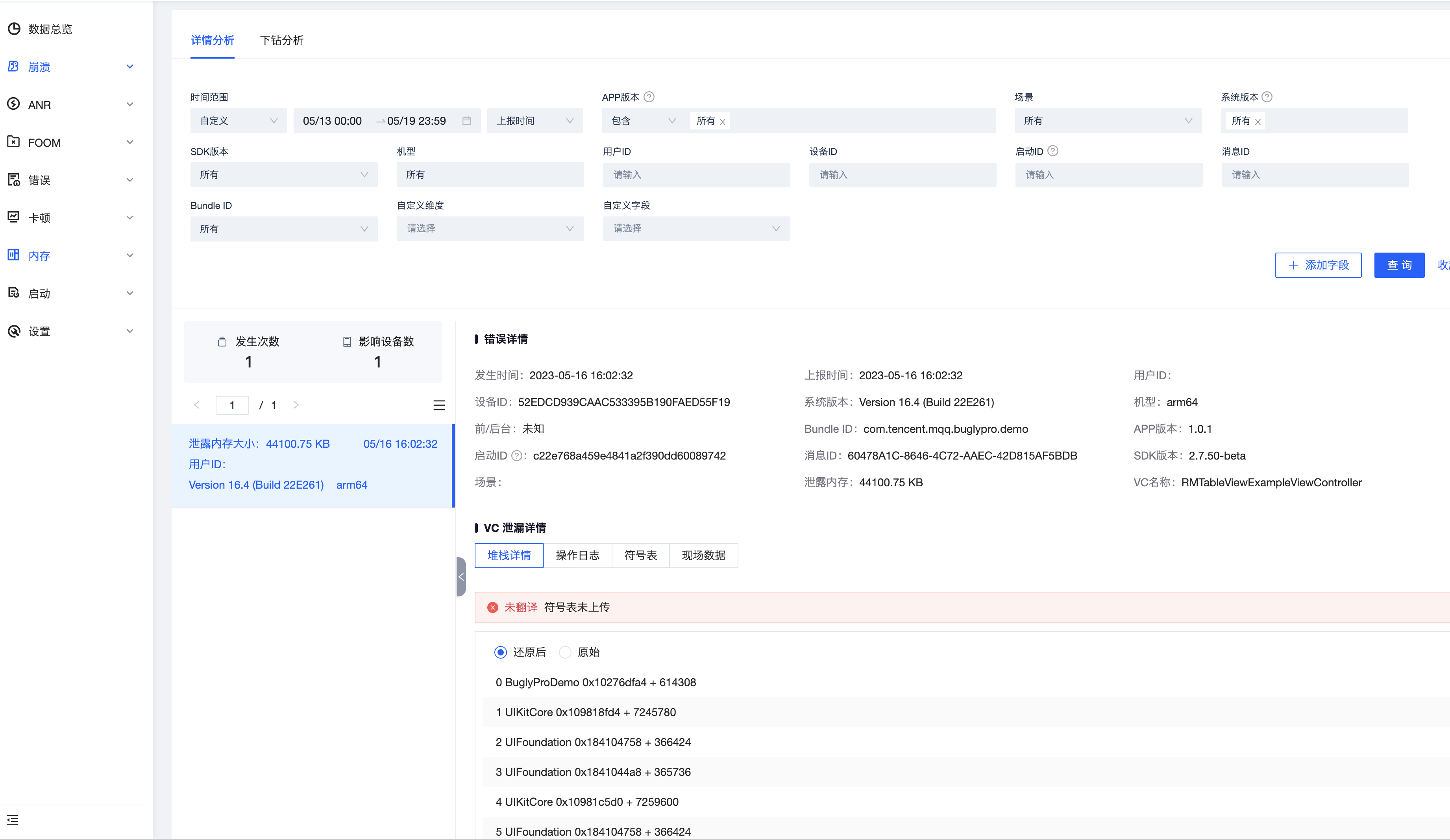The image size is (1450, 840).
Task: Click the red 未翻译 error icon
Action: coord(492,607)
